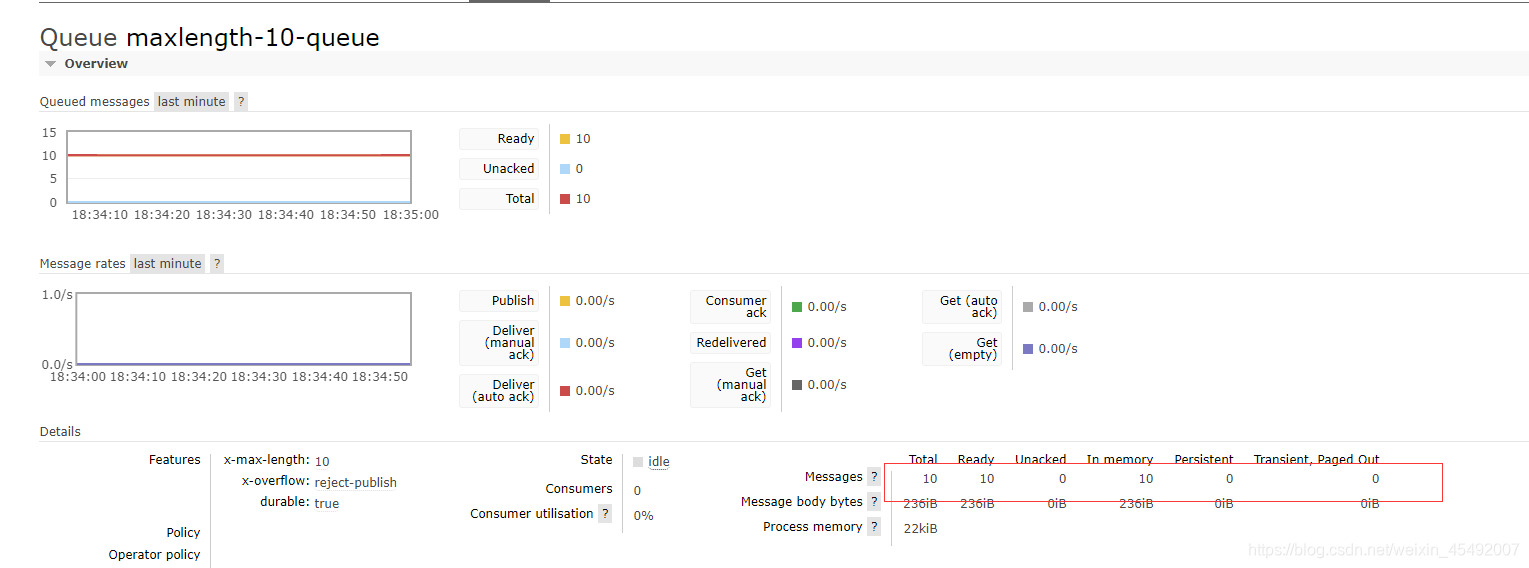Click the Redelivered label
The width and height of the screenshot is (1529, 568).
[x=730, y=343]
